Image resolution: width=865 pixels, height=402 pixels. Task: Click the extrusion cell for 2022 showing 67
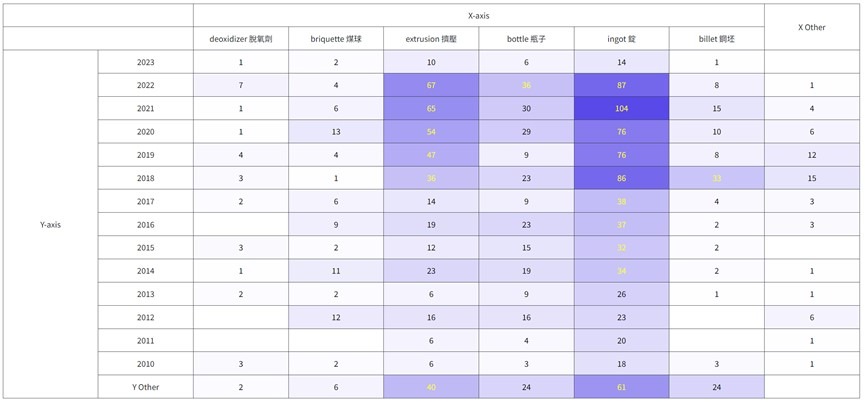pyautogui.click(x=431, y=85)
